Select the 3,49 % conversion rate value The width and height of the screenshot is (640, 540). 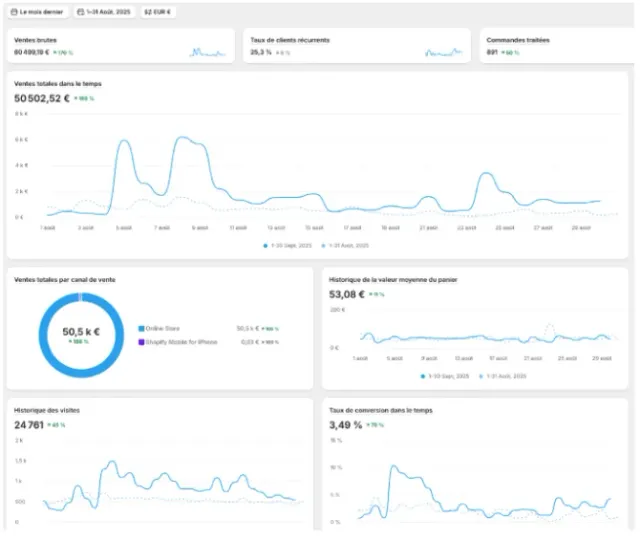(346, 425)
